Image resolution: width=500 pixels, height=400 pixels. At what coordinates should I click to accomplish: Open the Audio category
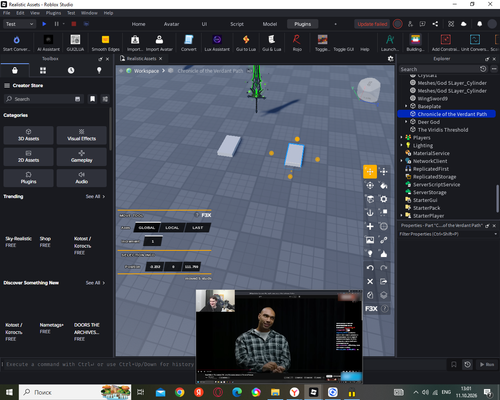[x=82, y=178]
